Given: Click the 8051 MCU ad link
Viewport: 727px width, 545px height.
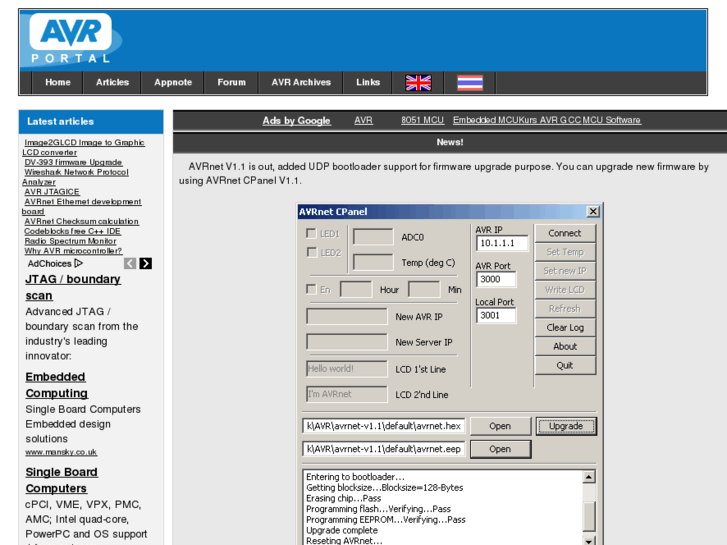Looking at the screenshot, I should coord(422,120).
